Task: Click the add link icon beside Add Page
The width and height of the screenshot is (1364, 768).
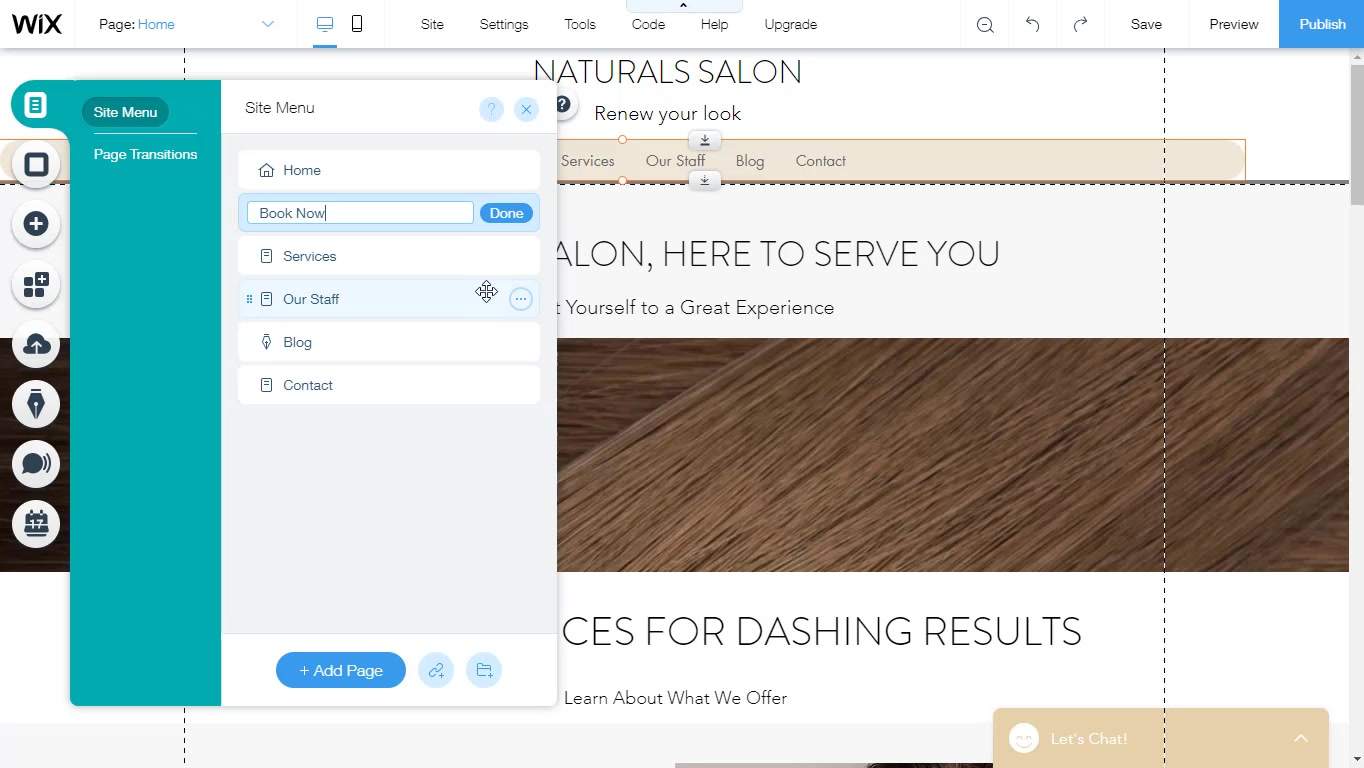Action: click(x=436, y=670)
